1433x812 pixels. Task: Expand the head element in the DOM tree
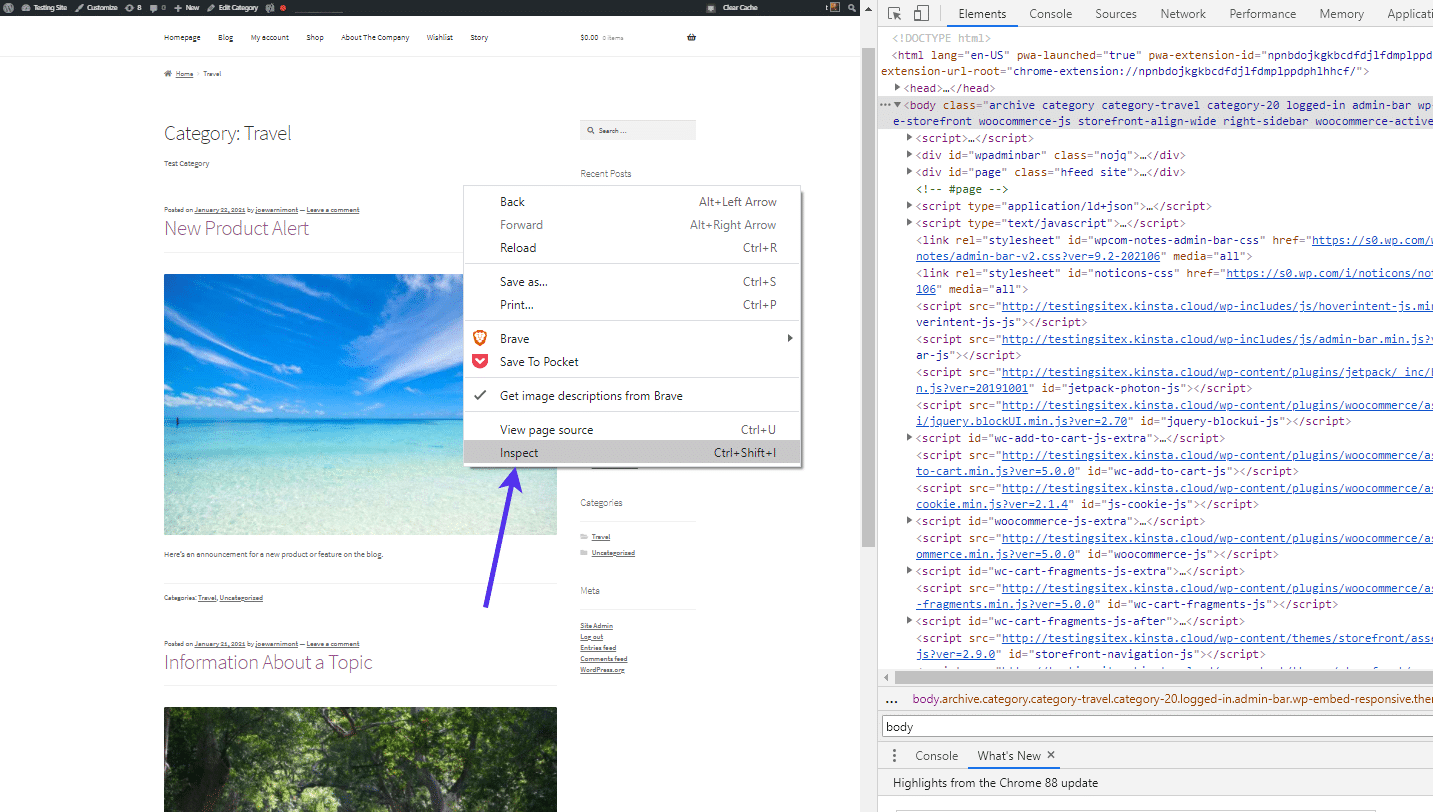[897, 87]
